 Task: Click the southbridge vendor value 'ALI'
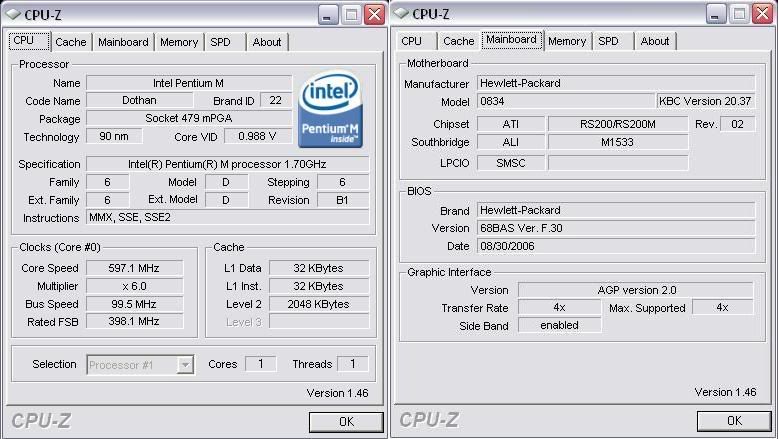(x=511, y=142)
